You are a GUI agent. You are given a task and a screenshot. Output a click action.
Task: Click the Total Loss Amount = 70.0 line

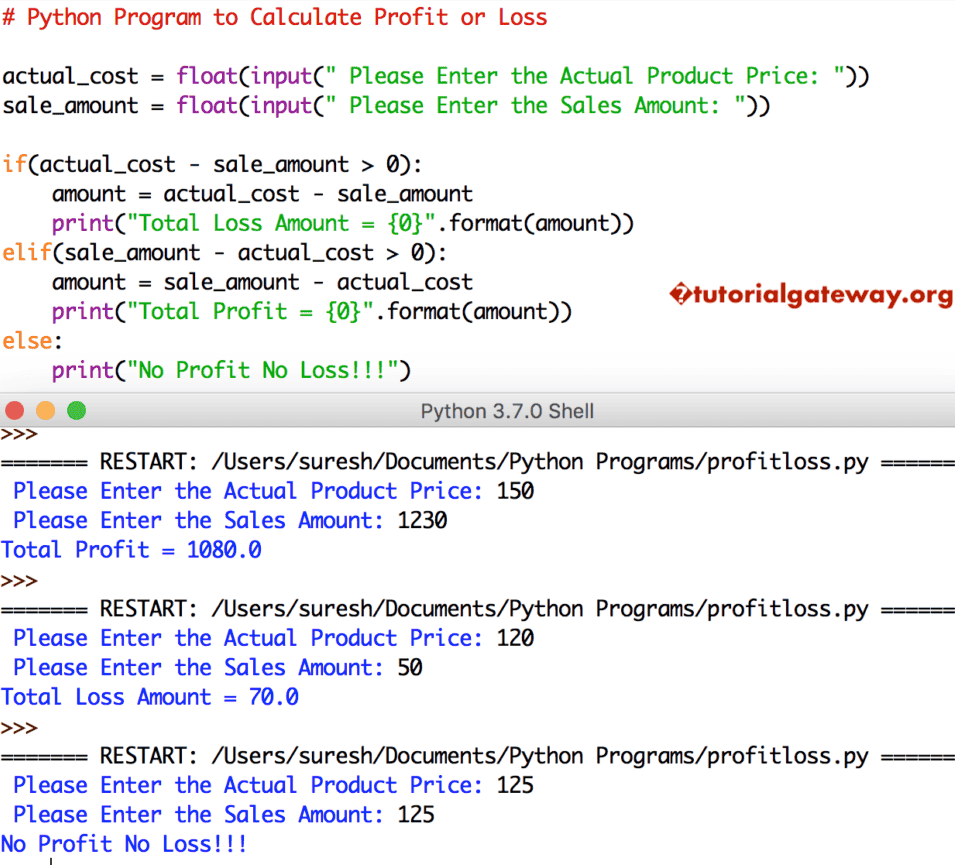click(150, 696)
